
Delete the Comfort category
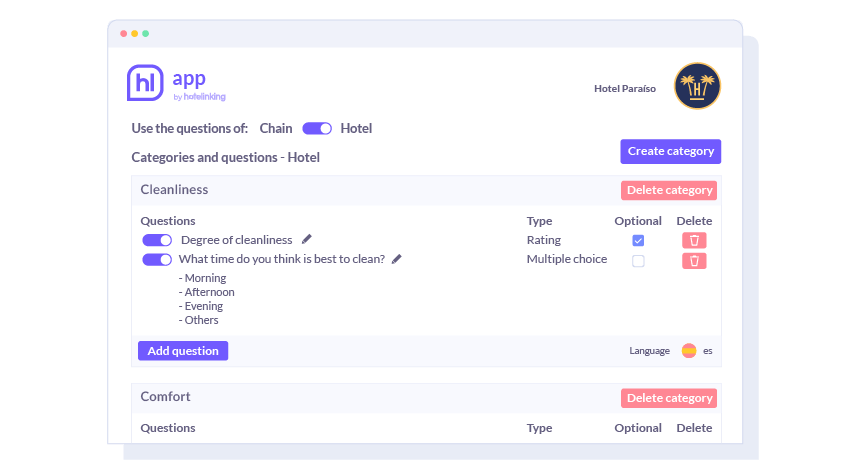pyautogui.click(x=669, y=398)
